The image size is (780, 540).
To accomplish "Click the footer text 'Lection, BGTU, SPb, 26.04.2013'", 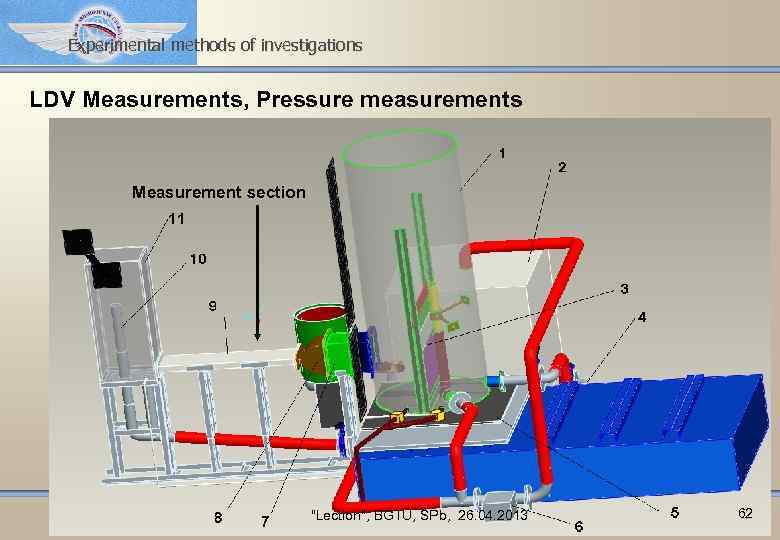I will click(419, 515).
